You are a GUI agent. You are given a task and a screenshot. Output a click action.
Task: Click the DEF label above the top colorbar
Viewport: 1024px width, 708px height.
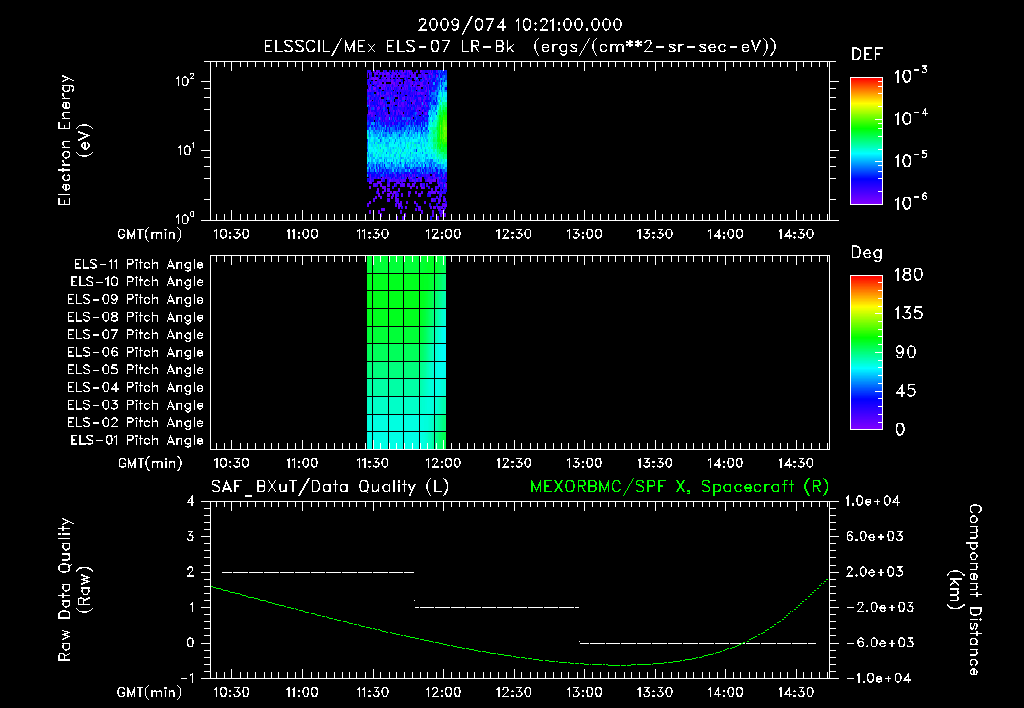[x=867, y=55]
